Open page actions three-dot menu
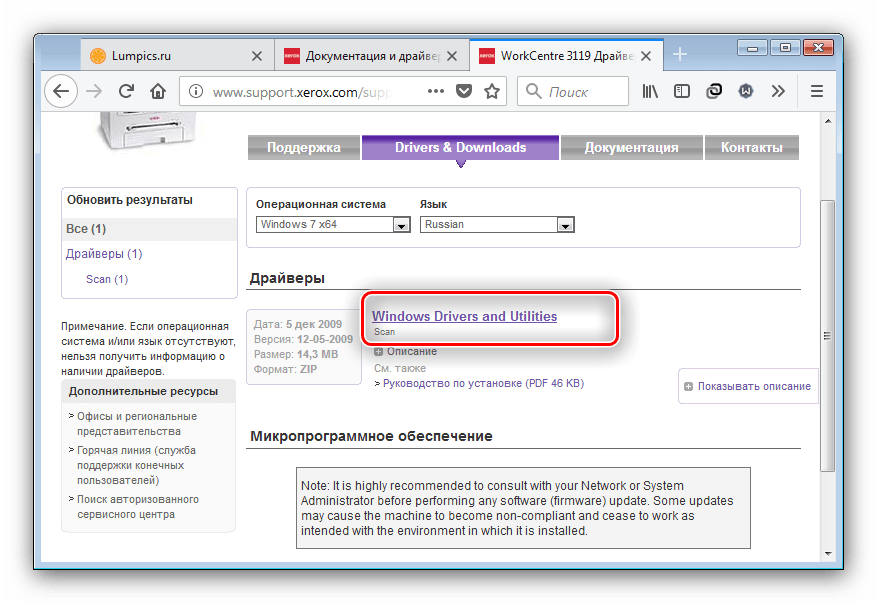The image size is (877, 603). point(435,92)
